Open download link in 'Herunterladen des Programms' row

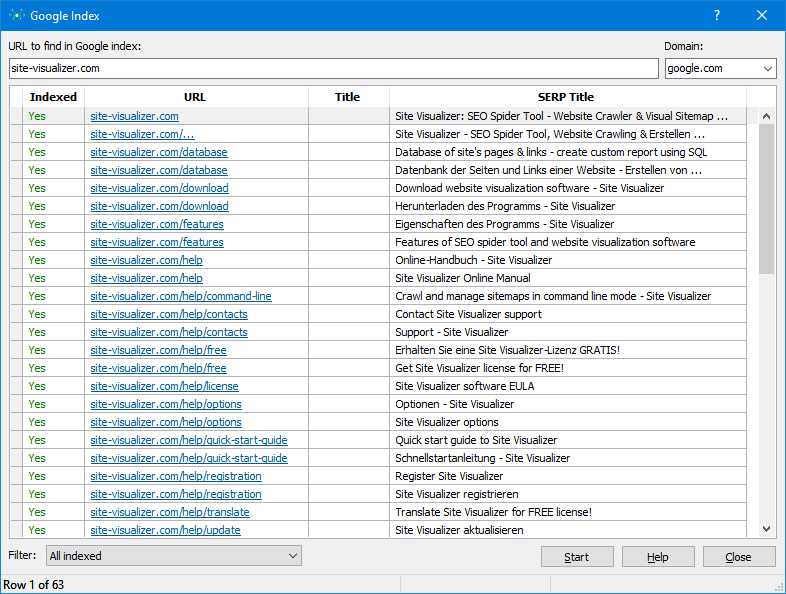point(159,207)
